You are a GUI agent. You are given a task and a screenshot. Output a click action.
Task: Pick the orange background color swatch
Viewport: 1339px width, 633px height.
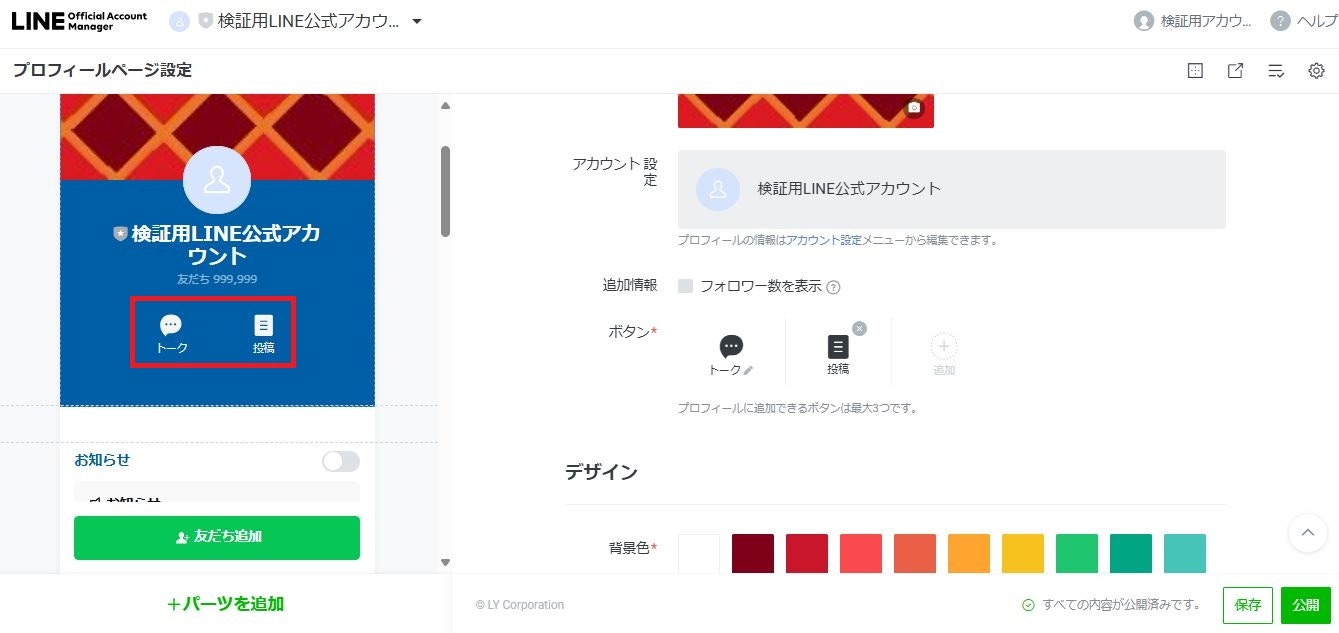[969, 554]
